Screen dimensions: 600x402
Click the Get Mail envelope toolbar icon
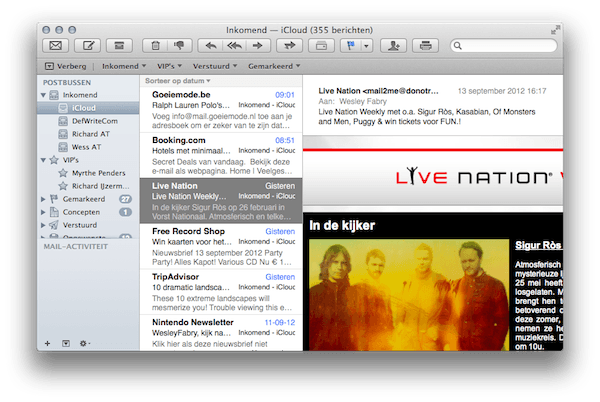coord(55,46)
